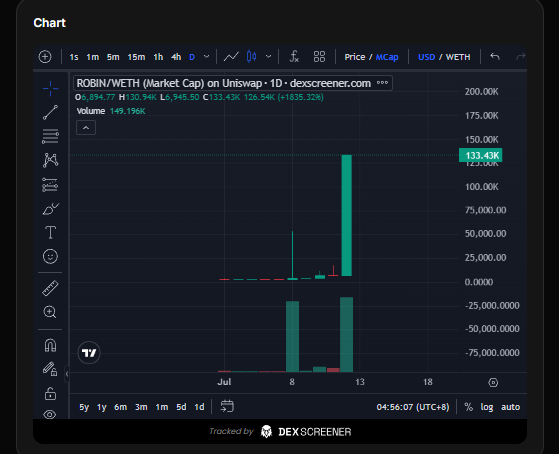Select WETH as quote currency

coord(458,57)
